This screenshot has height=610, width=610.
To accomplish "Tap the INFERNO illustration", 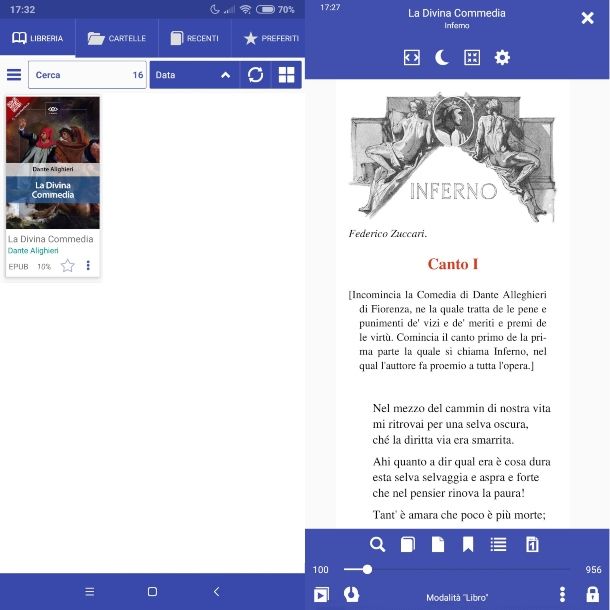I will pyautogui.click(x=453, y=157).
